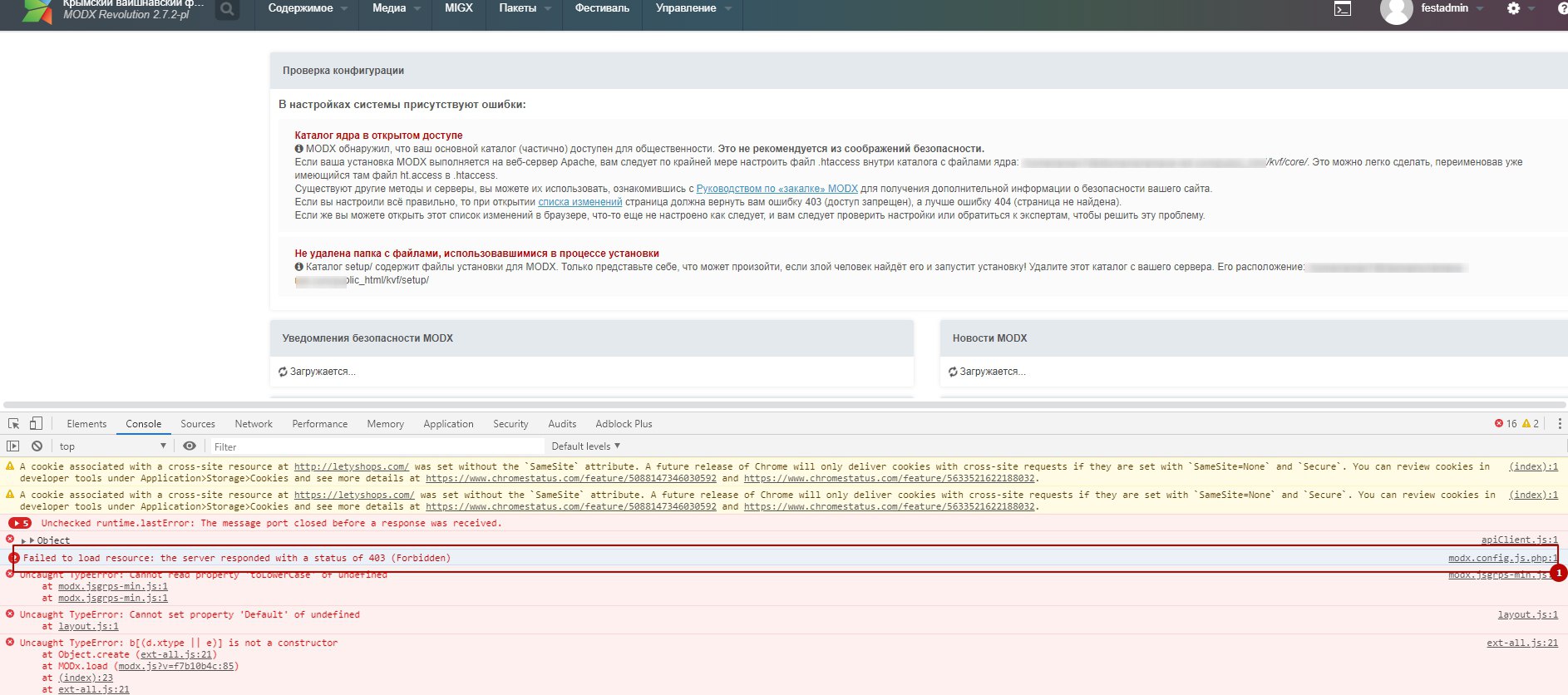Click the festadmin user avatar
This screenshot has width=1568, height=695.
point(1397,10)
